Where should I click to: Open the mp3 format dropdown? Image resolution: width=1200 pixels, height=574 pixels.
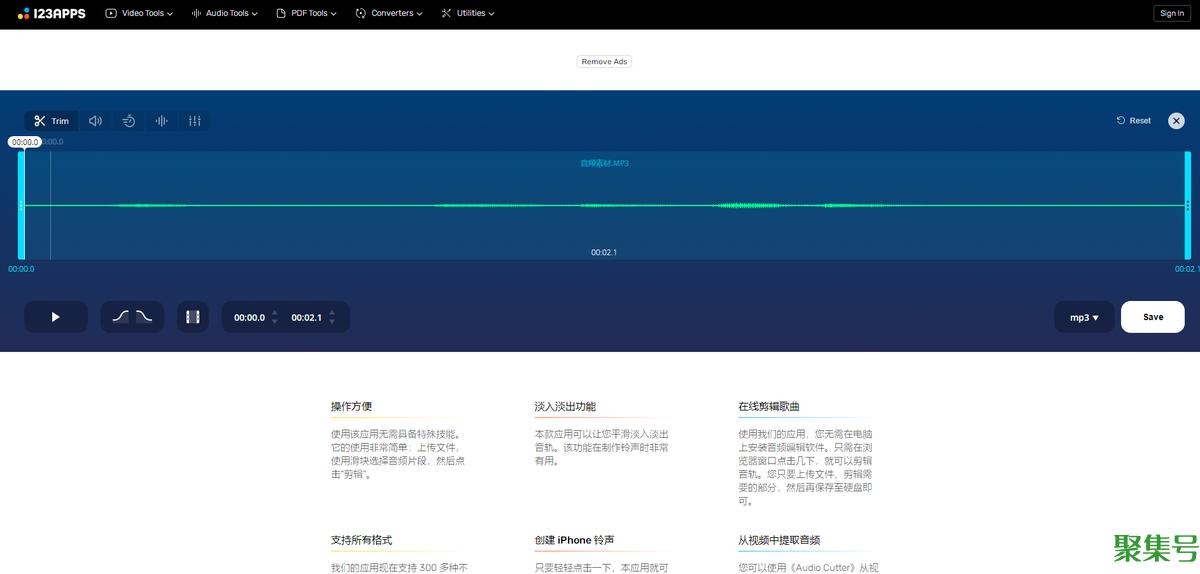(x=1084, y=317)
